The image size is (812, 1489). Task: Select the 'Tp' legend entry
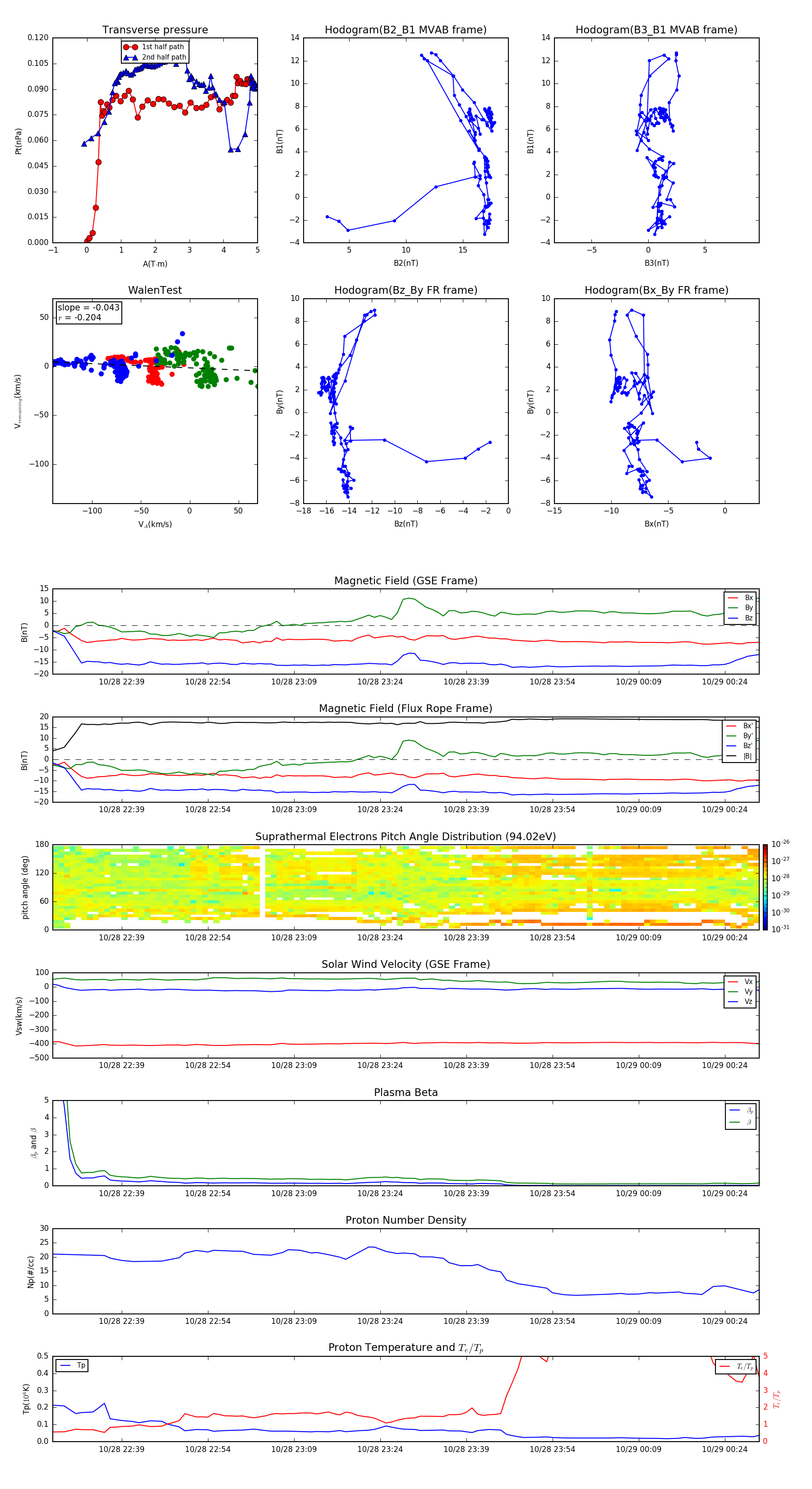73,1365
